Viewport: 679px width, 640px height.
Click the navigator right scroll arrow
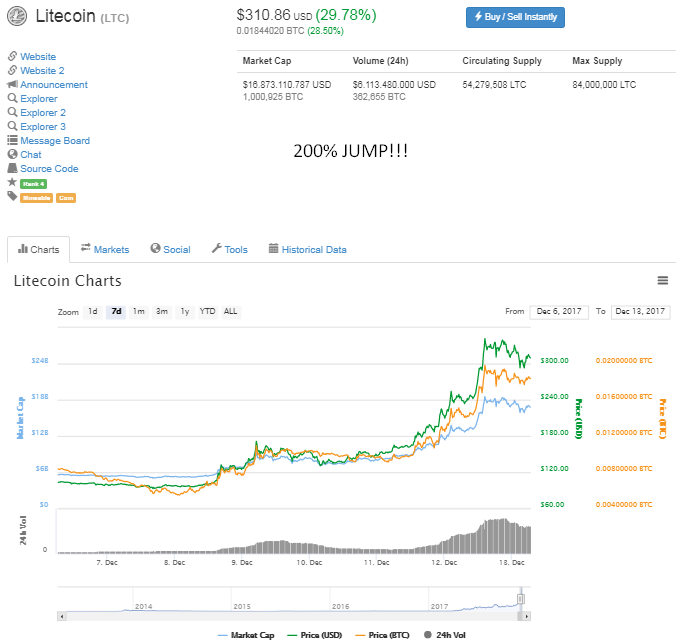(527, 616)
